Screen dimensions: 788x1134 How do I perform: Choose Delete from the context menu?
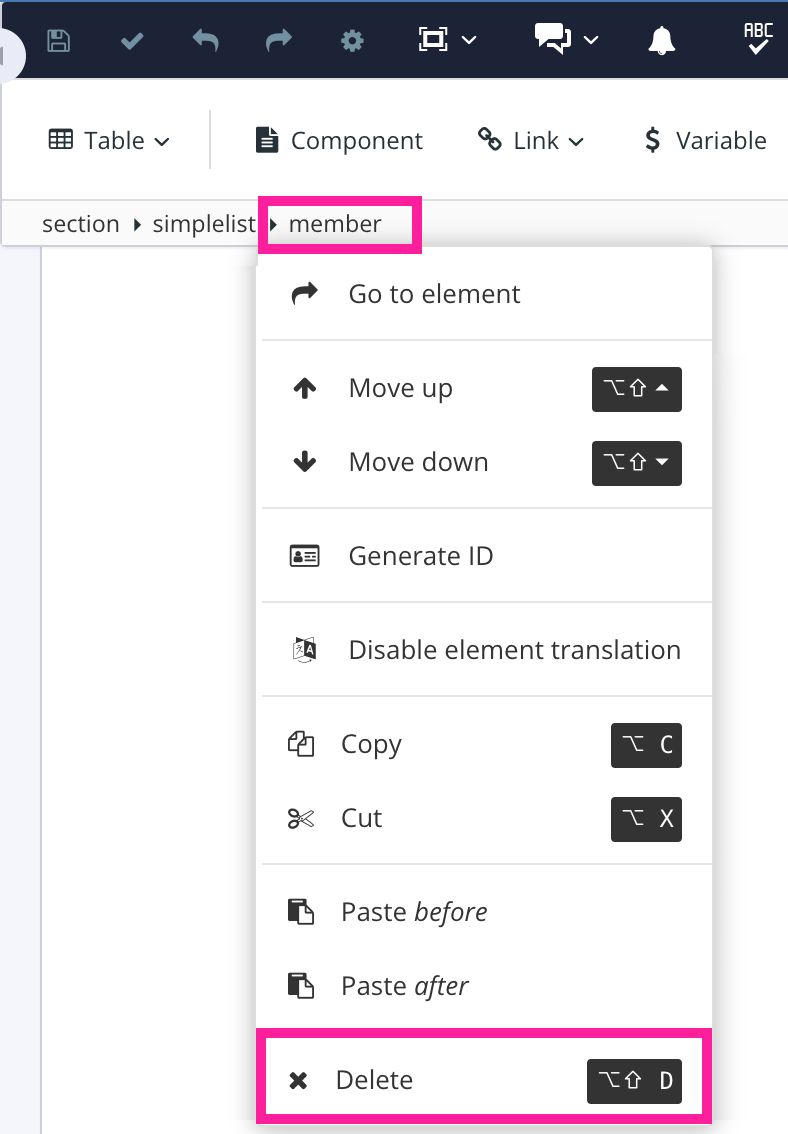[x=484, y=1080]
